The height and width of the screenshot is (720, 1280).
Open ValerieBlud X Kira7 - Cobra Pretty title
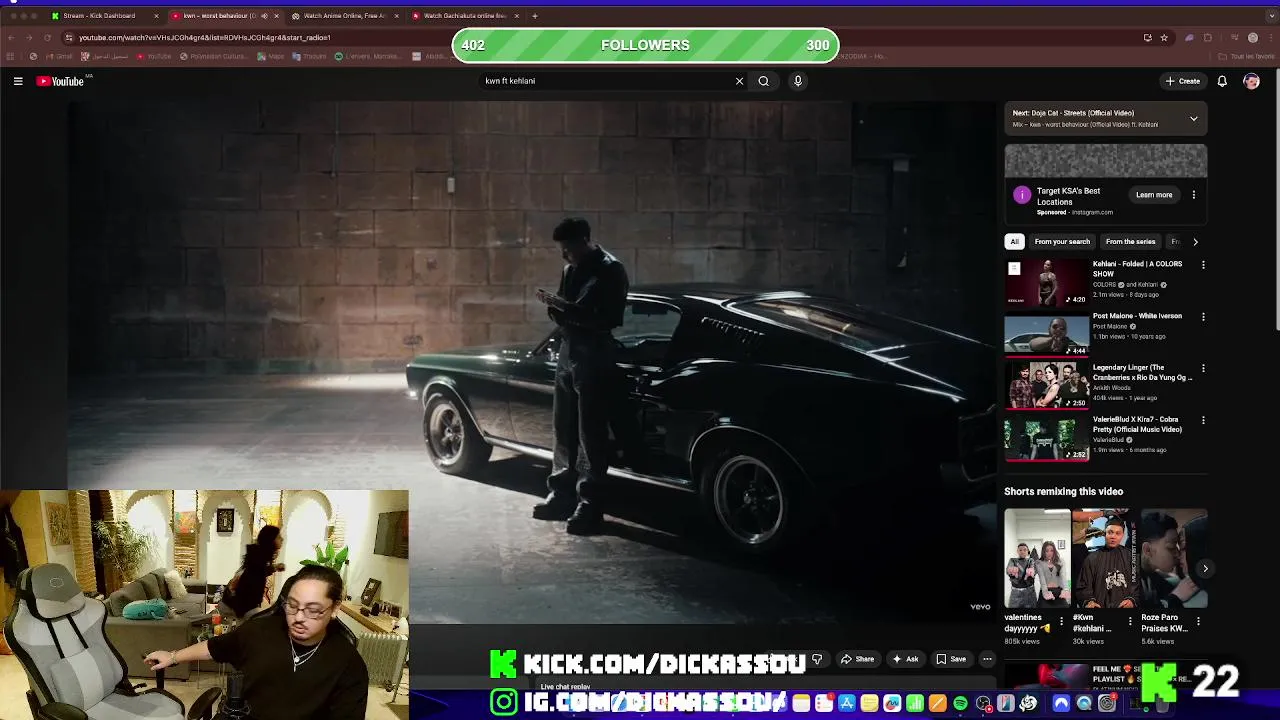pos(1138,424)
